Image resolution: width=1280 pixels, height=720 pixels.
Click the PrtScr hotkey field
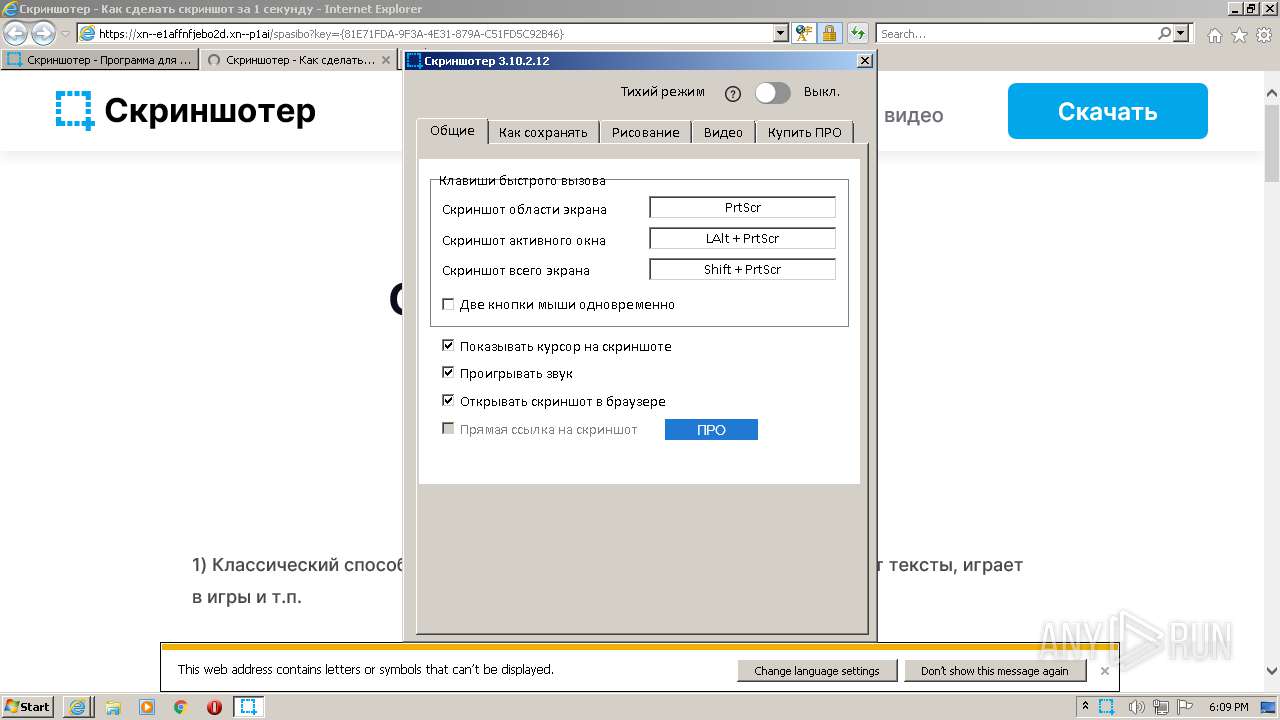click(742, 208)
